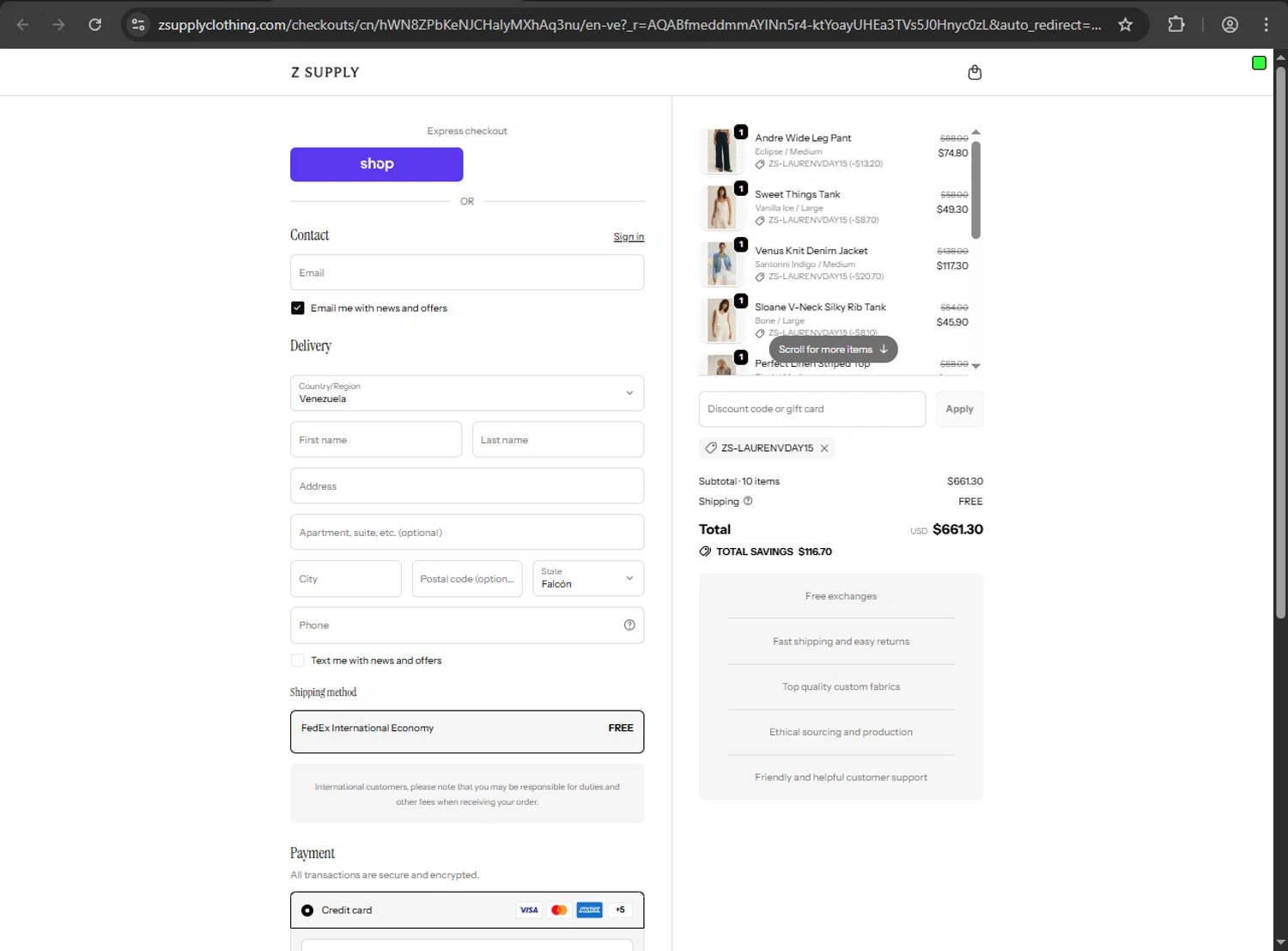The image size is (1288, 951).
Task: Click the Sweet Things Tank thumbnail
Action: coord(722,207)
